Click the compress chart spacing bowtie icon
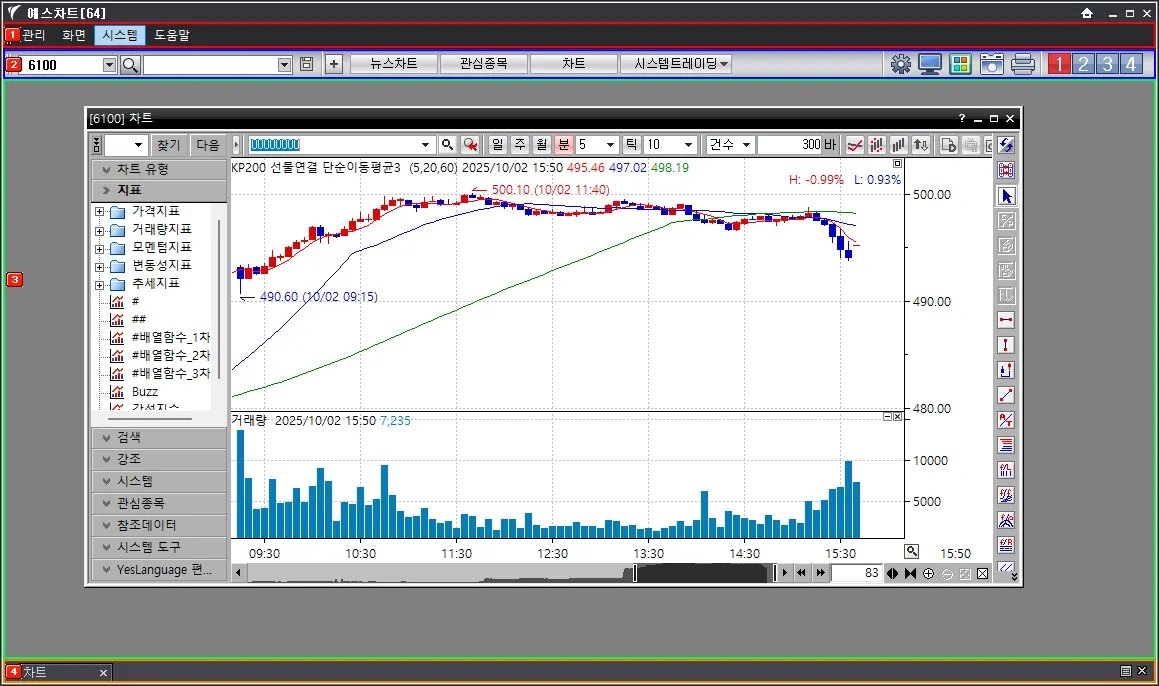 [911, 574]
